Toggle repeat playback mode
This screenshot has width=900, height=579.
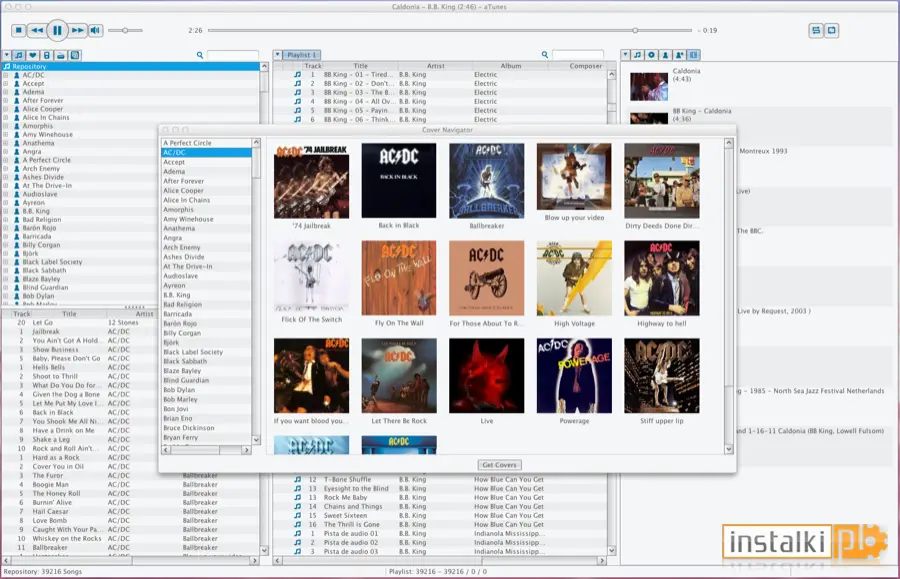(832, 30)
